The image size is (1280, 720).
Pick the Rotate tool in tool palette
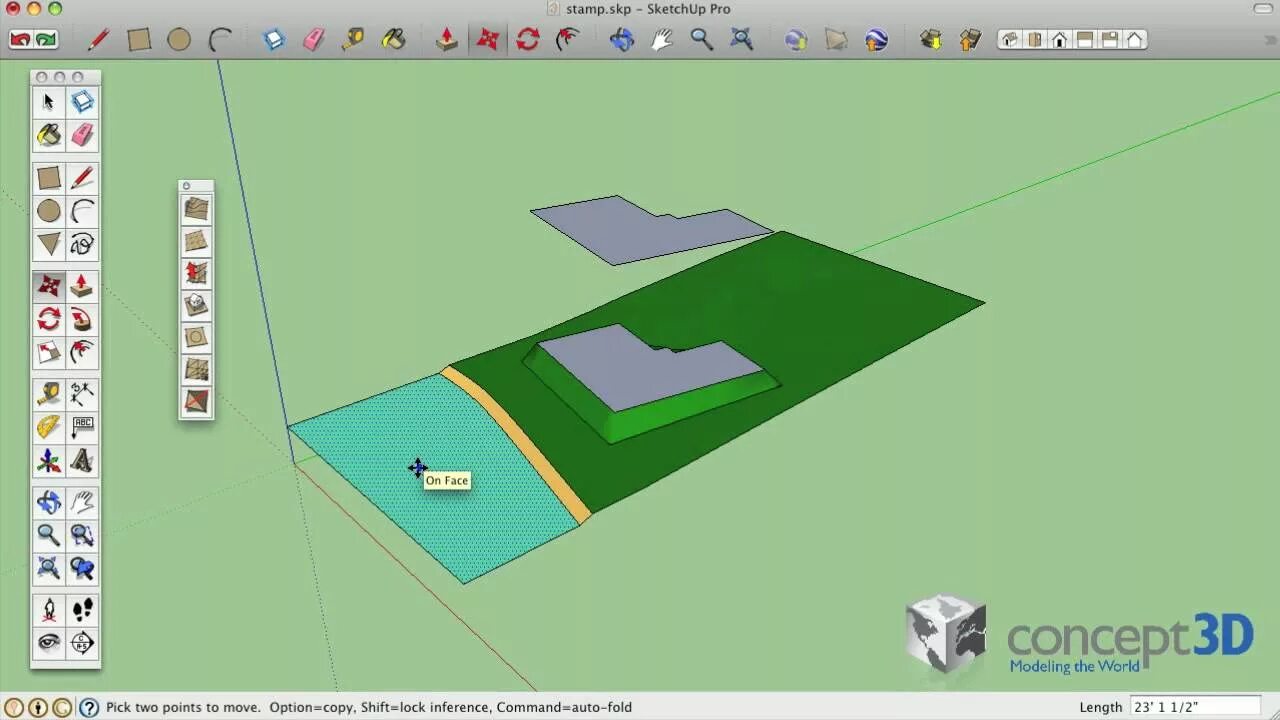tap(48, 320)
